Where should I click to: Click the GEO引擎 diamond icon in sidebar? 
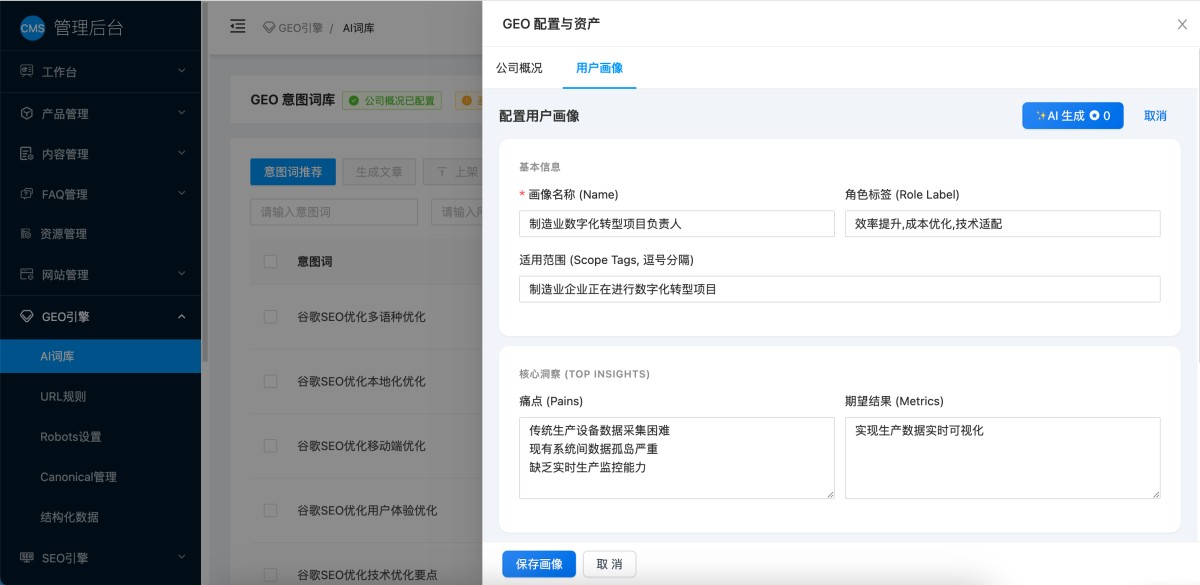26,317
